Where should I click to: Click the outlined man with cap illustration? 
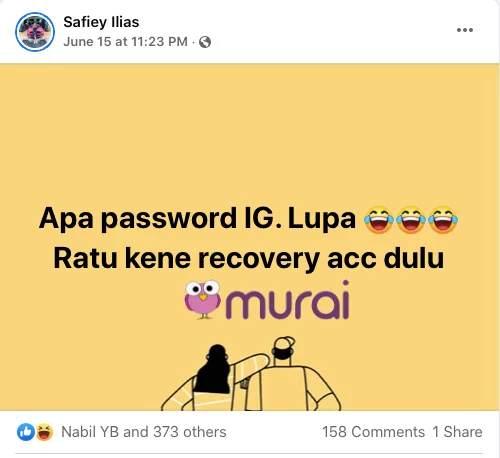[x=293, y=375]
